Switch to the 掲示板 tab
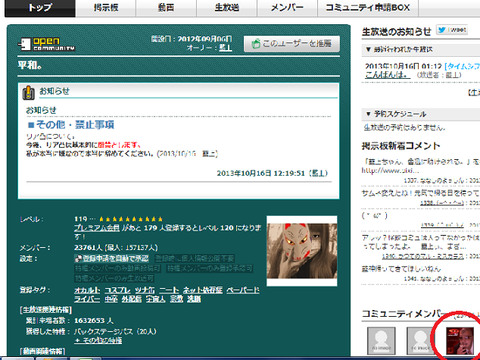This screenshot has width=480, height=360. [x=106, y=8]
